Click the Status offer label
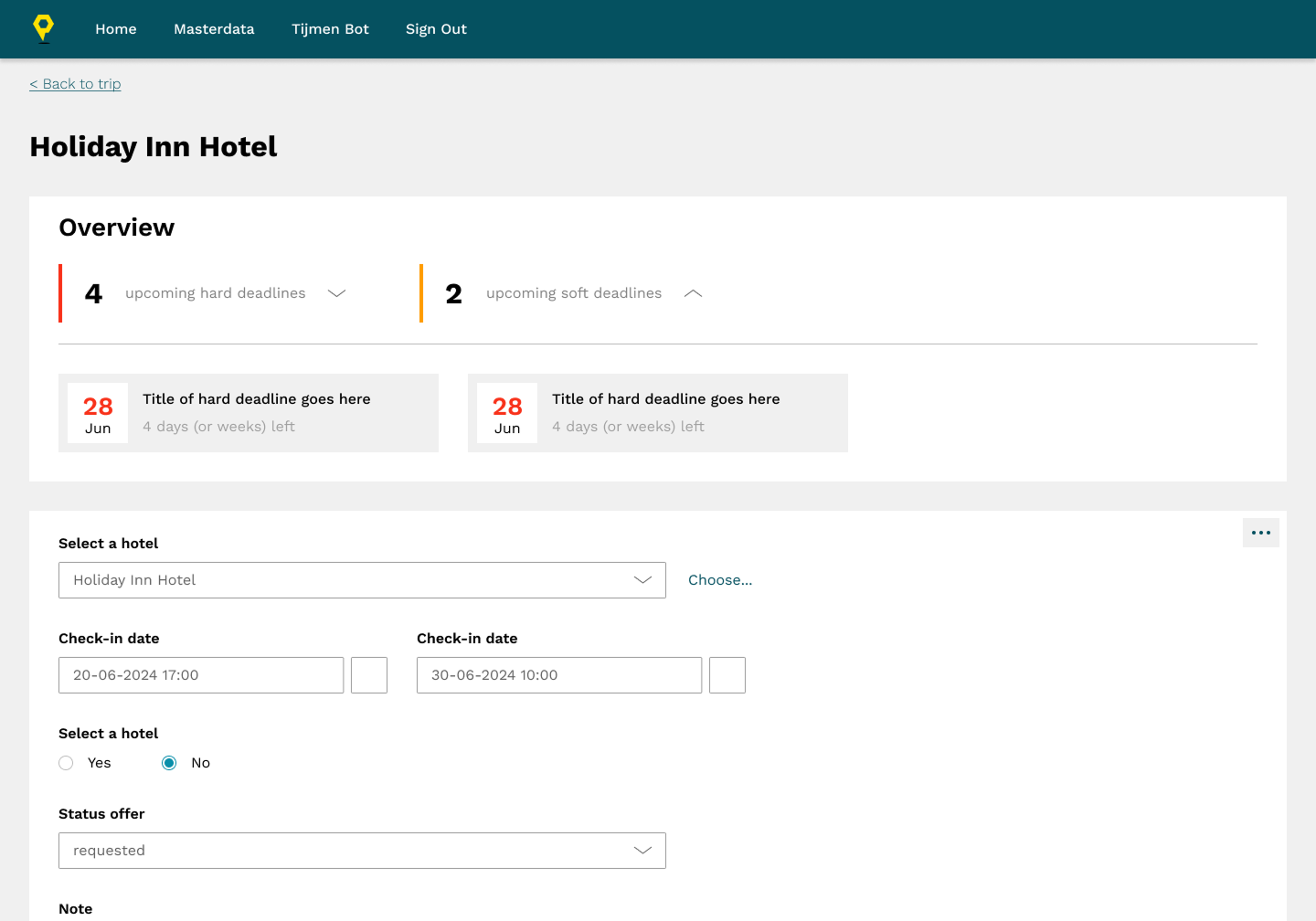Screen dimensions: 1316x921 tap(101, 814)
